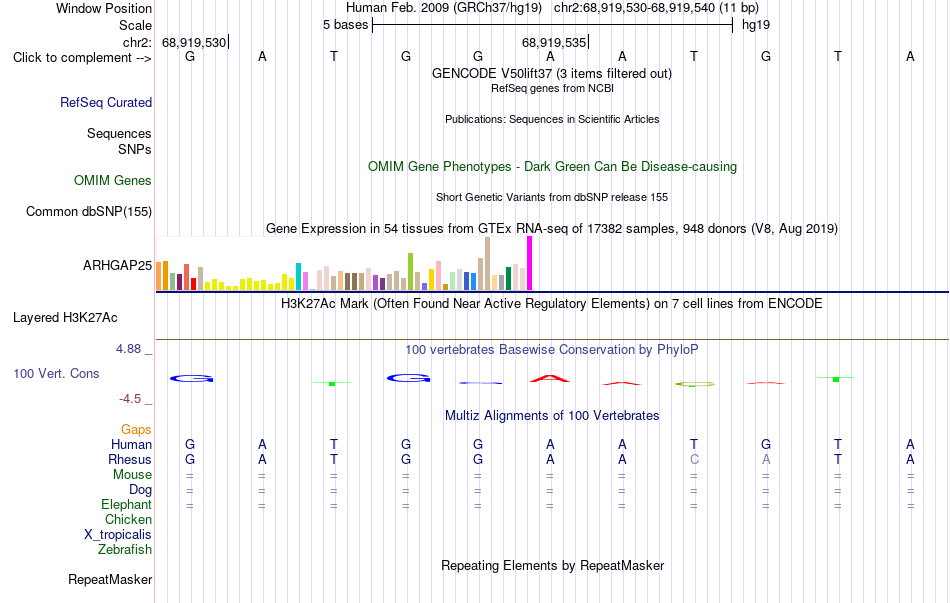Click the 'Human Feb. 2009 (GRCh37/hg19)' assembly text
Screen dimensions: 950x603
pyautogui.click(x=444, y=8)
